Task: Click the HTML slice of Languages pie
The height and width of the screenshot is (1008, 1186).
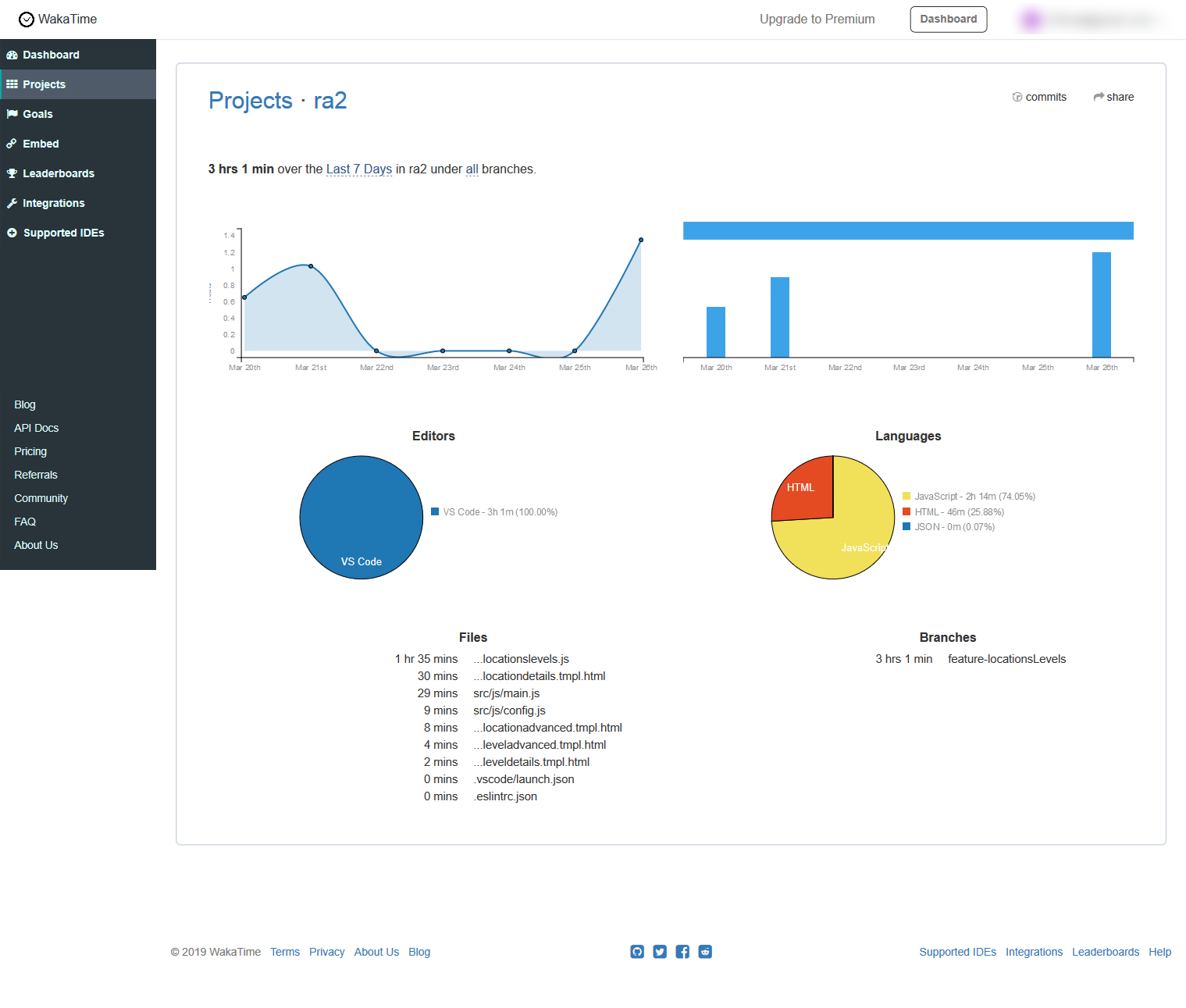Action: coord(806,492)
